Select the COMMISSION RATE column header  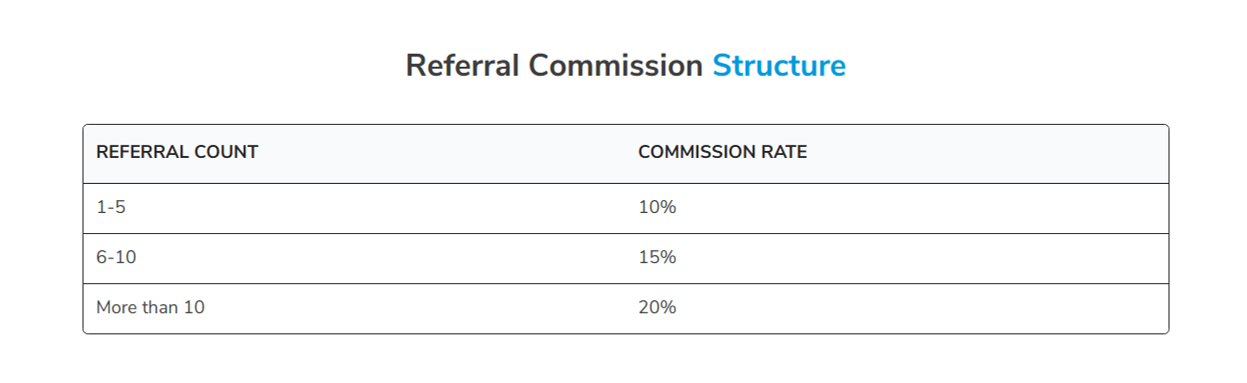point(897,153)
